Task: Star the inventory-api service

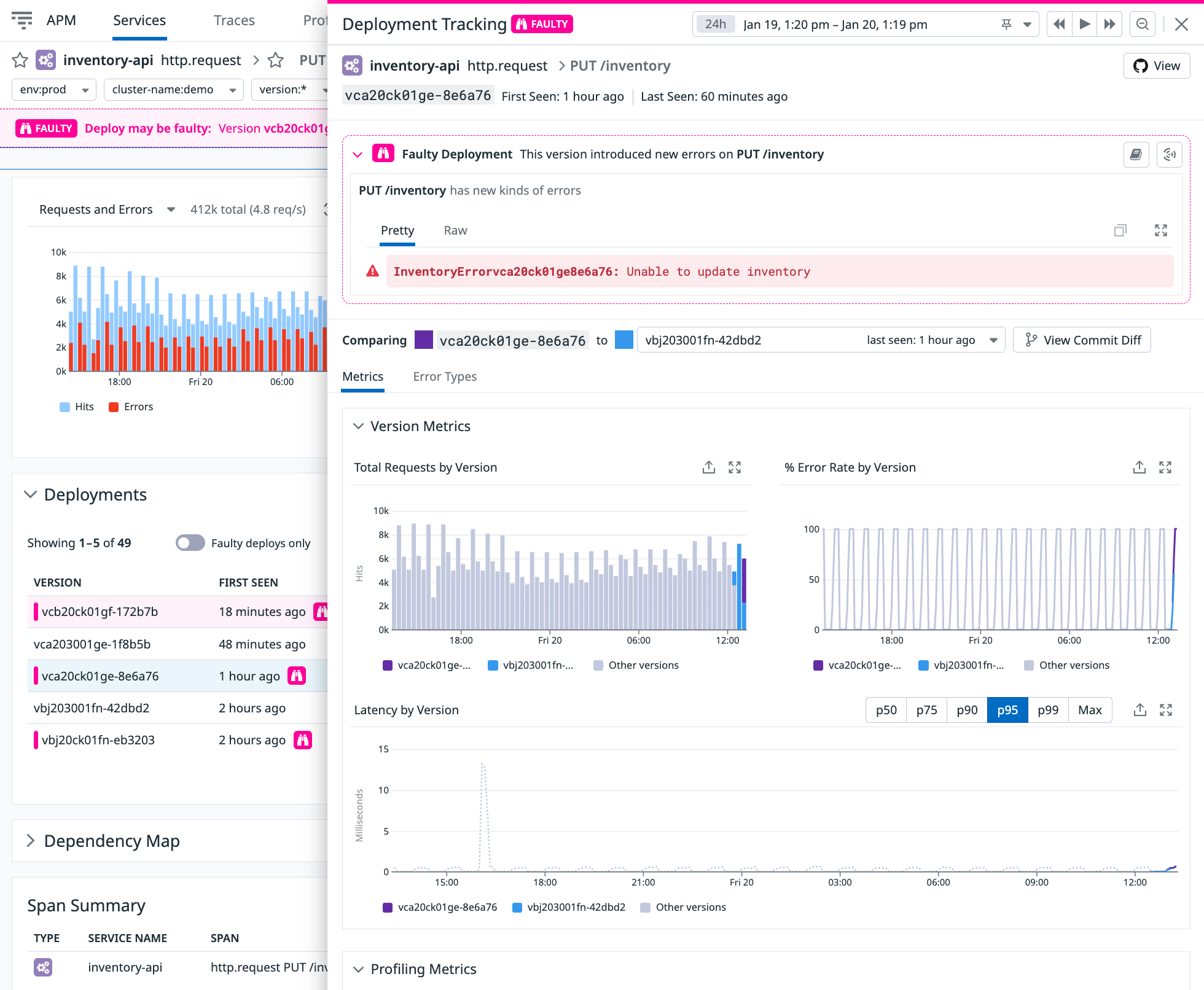Action: [x=20, y=60]
